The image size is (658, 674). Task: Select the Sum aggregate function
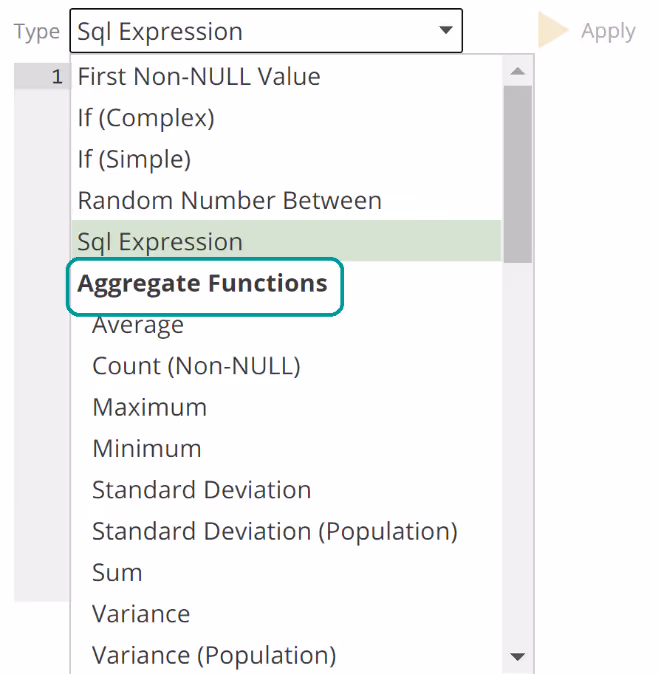tap(117, 573)
